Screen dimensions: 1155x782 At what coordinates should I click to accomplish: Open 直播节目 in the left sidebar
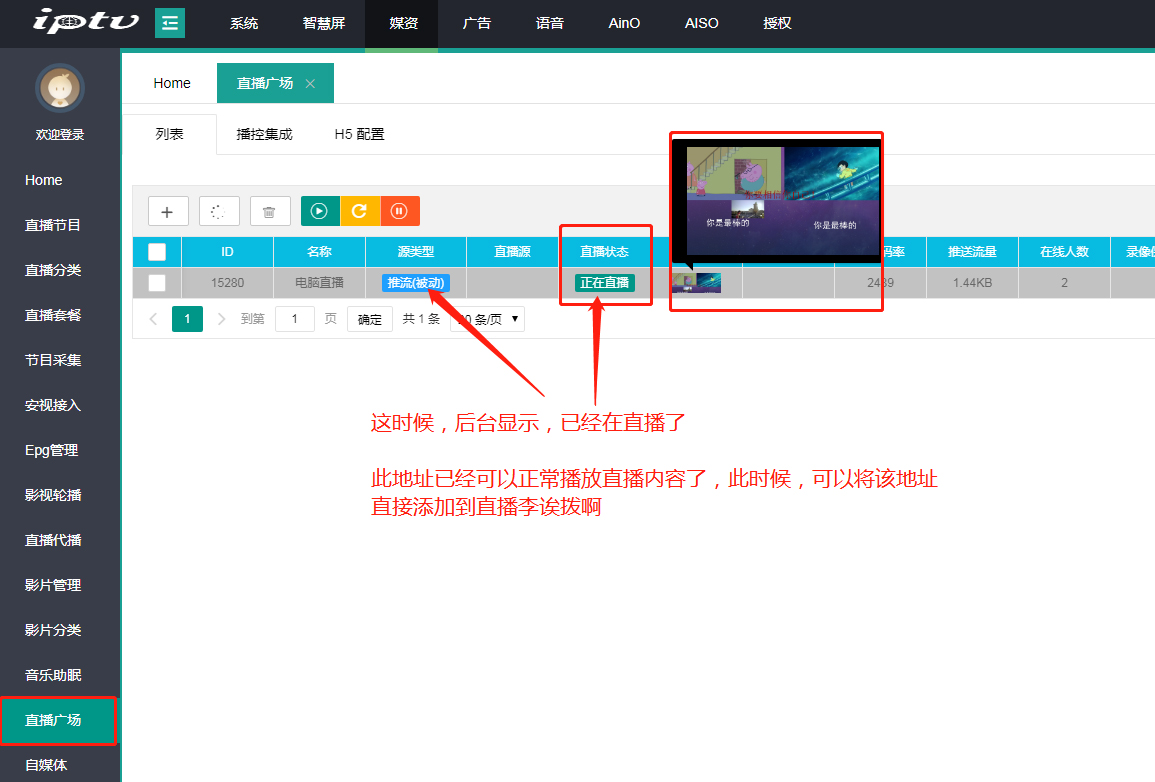(x=53, y=225)
